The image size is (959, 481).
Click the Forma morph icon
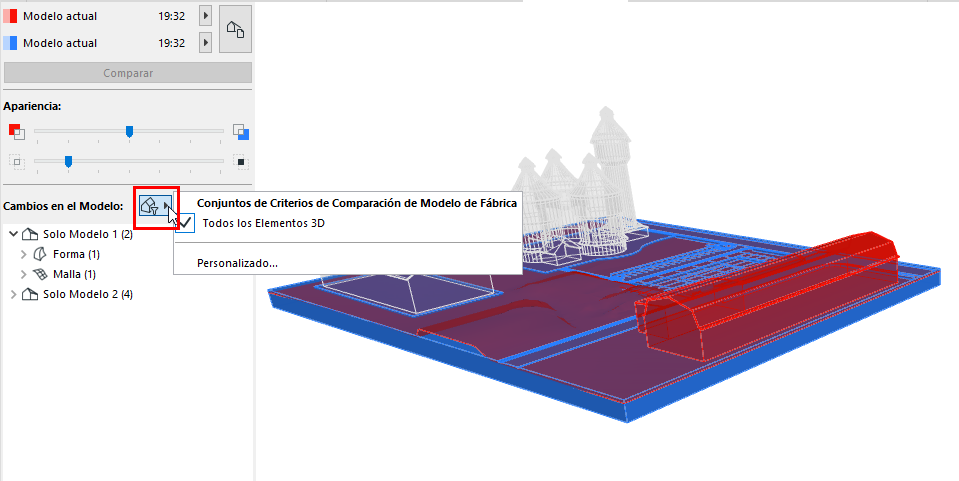(x=40, y=254)
